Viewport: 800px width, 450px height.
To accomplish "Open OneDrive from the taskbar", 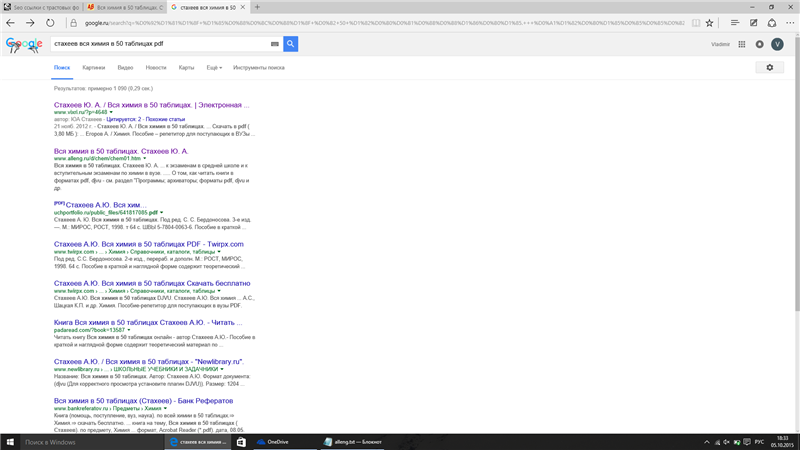I will (x=284, y=442).
